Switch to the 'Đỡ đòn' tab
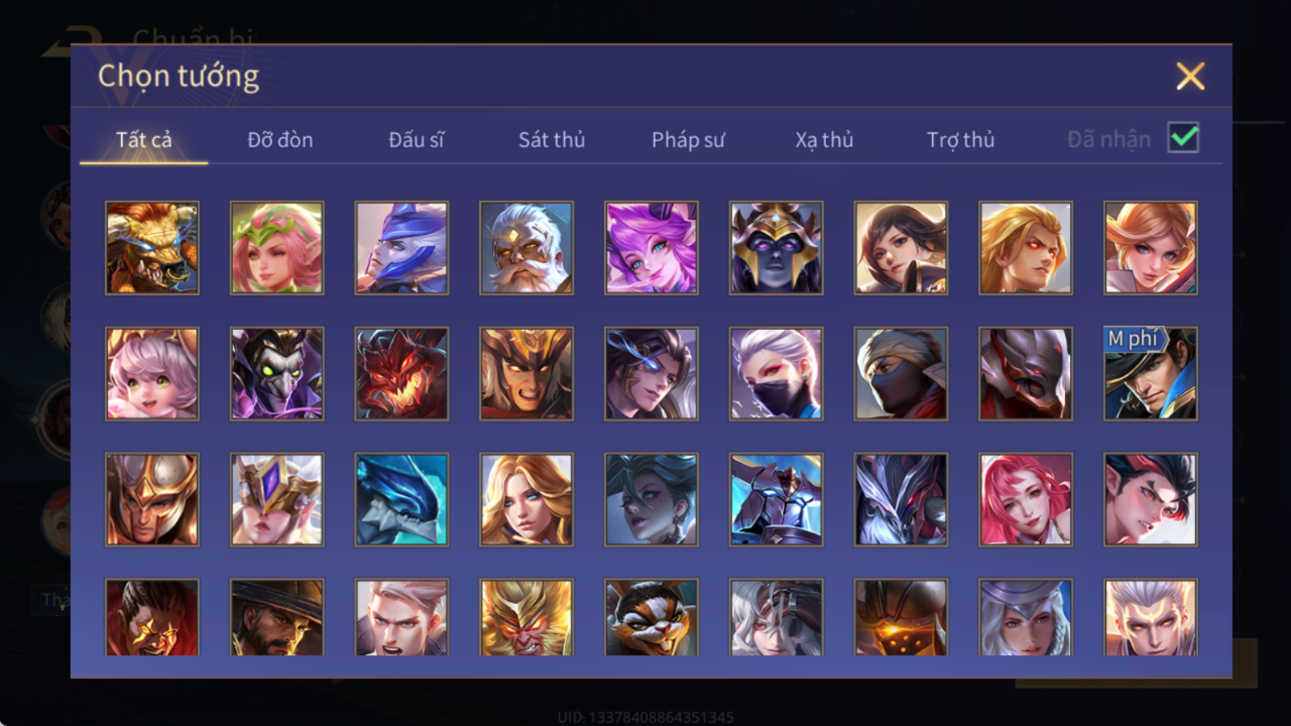 tap(280, 140)
